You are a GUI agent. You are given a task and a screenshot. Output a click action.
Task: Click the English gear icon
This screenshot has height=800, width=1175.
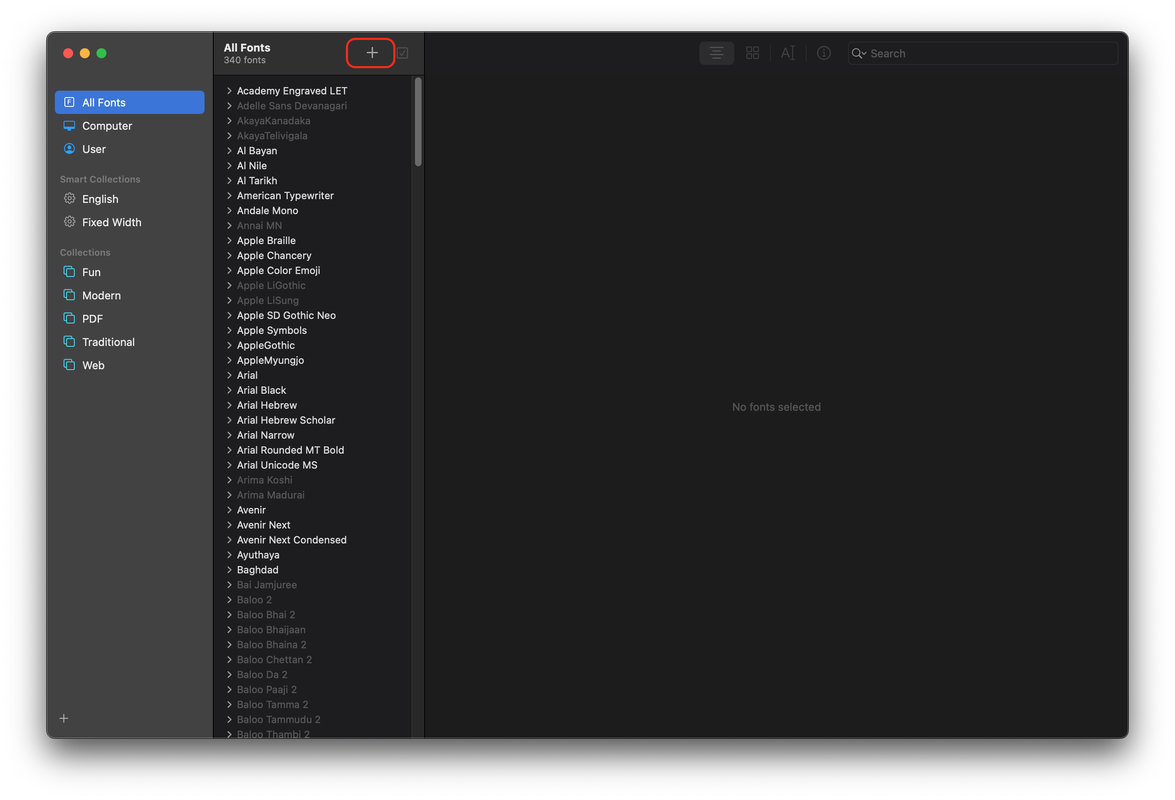(x=69, y=199)
